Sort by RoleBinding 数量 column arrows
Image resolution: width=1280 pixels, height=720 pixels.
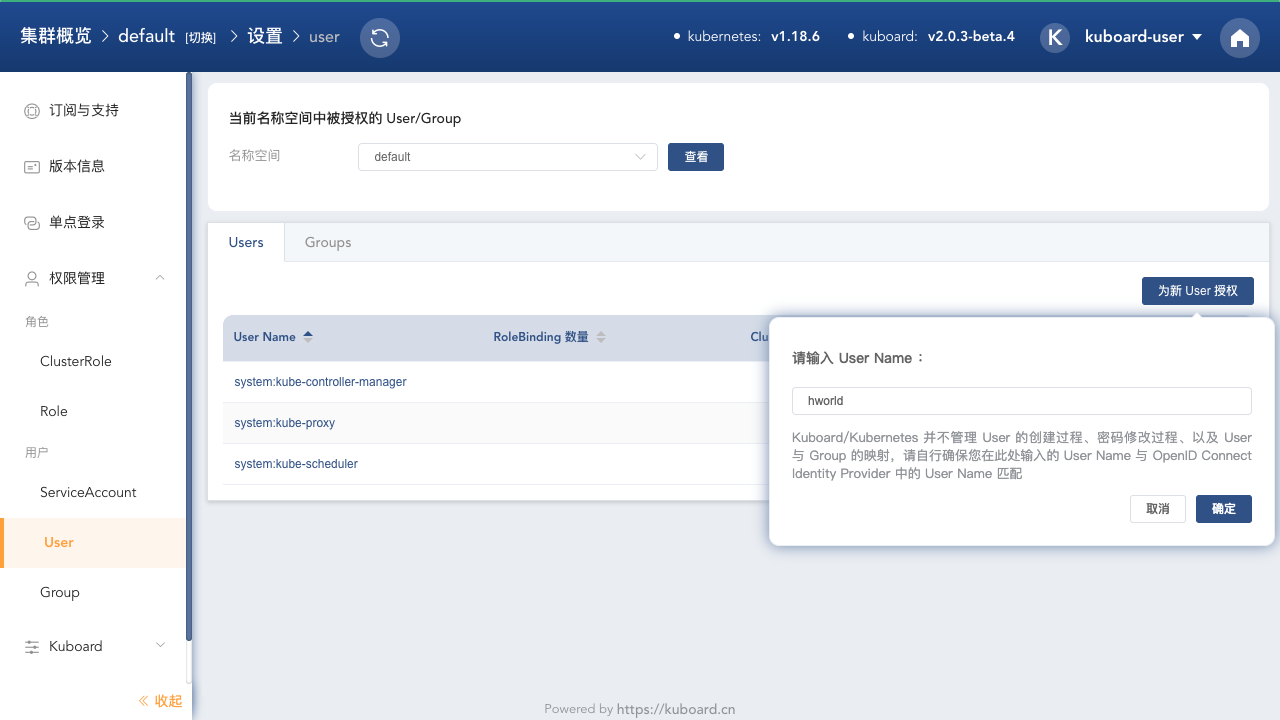point(601,337)
